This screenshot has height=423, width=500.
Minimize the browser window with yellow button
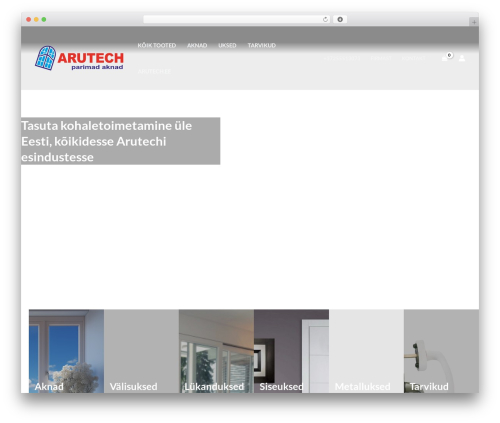(x=36, y=19)
